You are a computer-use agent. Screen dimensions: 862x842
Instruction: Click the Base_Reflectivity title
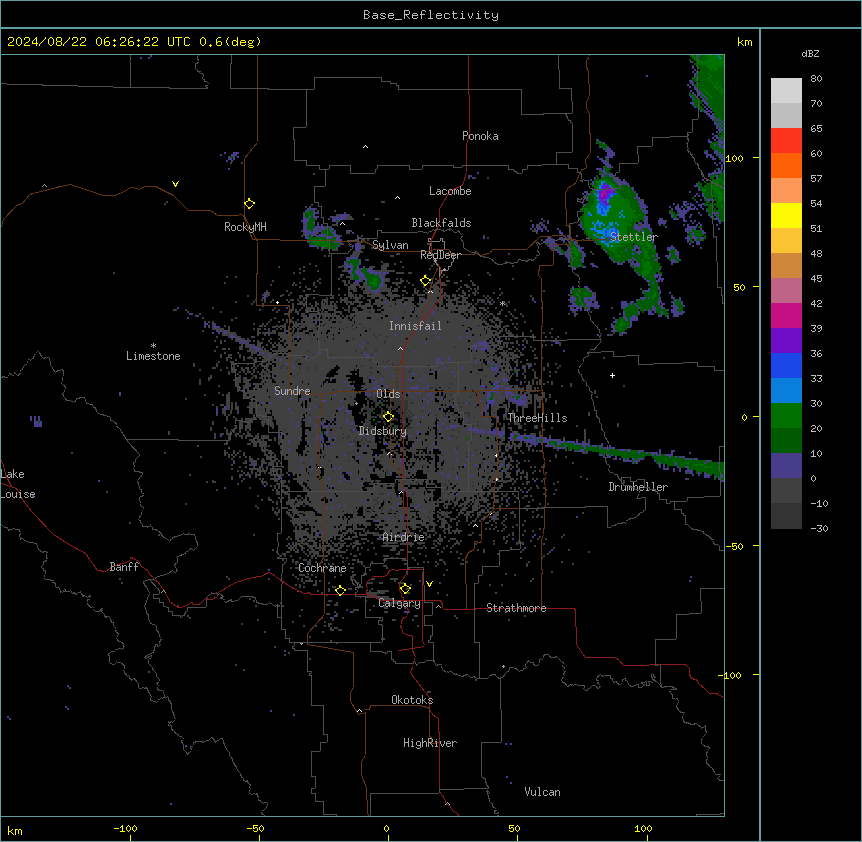tap(431, 15)
